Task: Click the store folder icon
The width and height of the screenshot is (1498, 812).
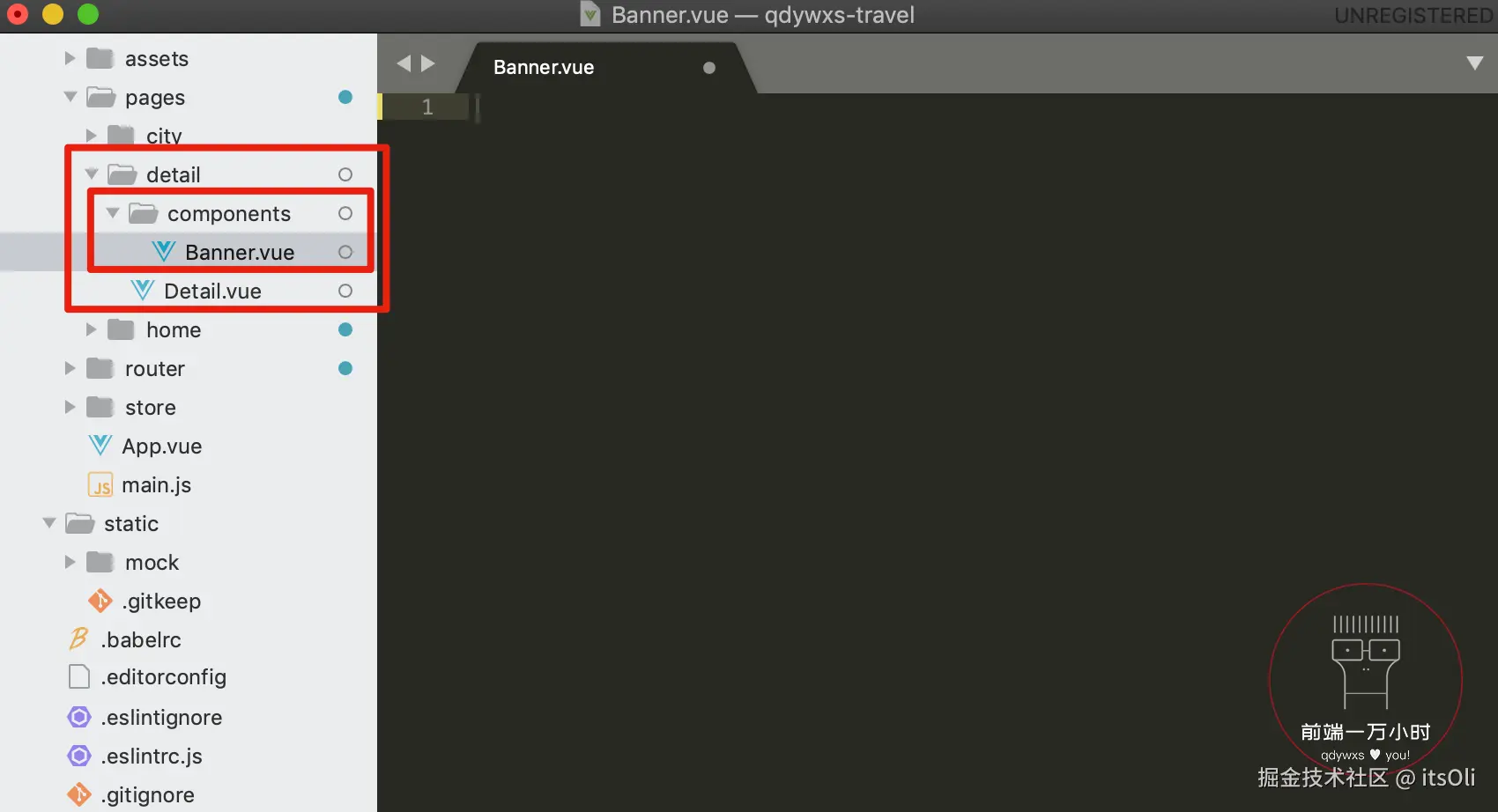Action: [100, 407]
